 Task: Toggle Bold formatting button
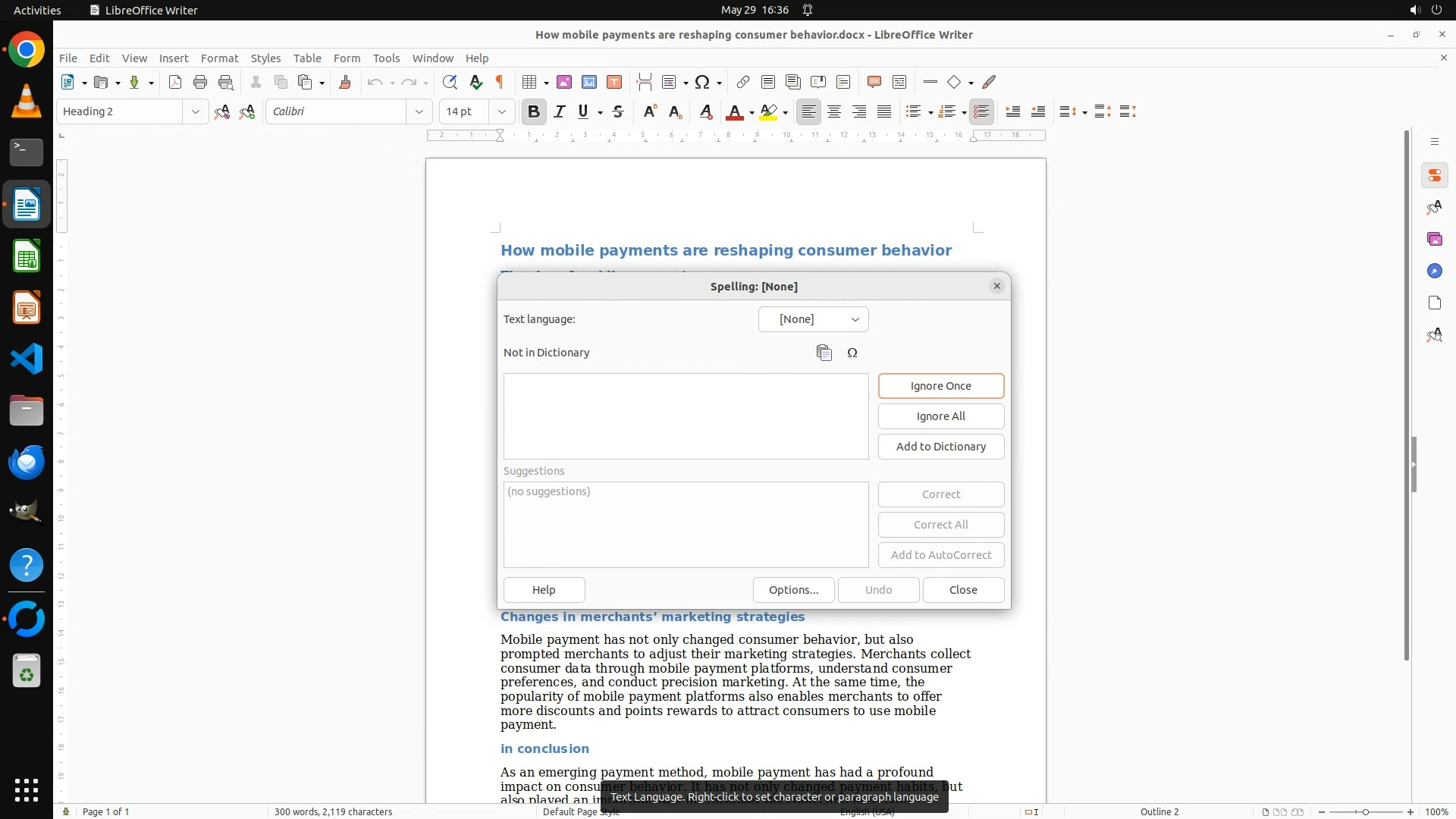pyautogui.click(x=534, y=111)
